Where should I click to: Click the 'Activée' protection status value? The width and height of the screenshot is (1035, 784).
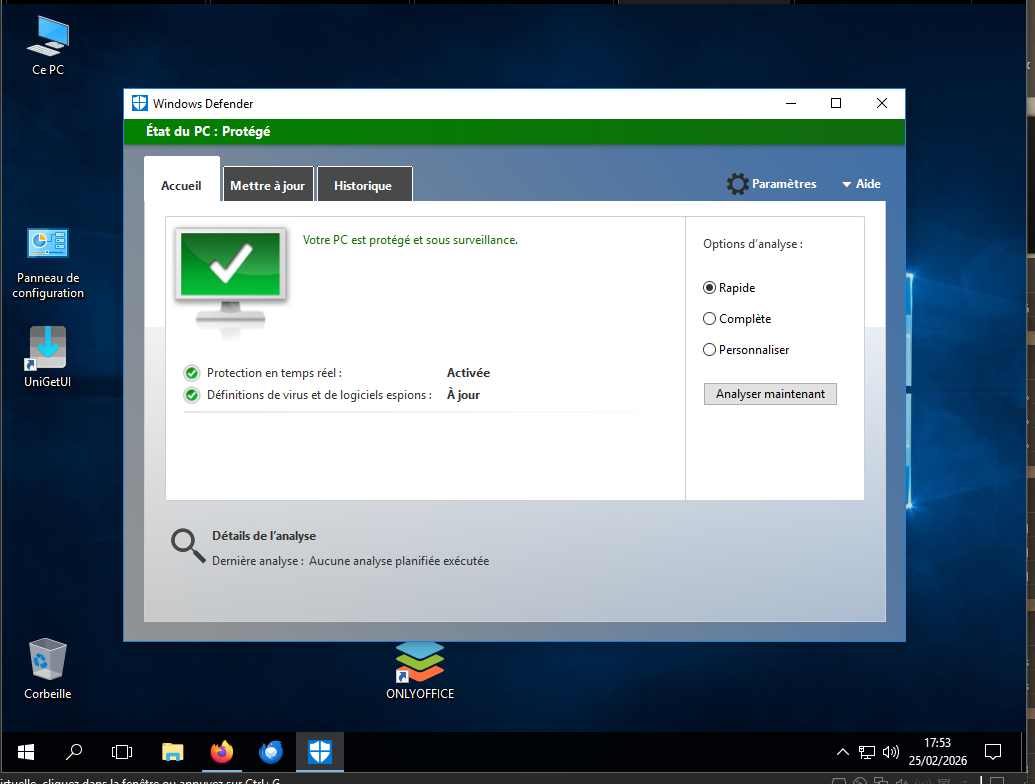pos(468,373)
